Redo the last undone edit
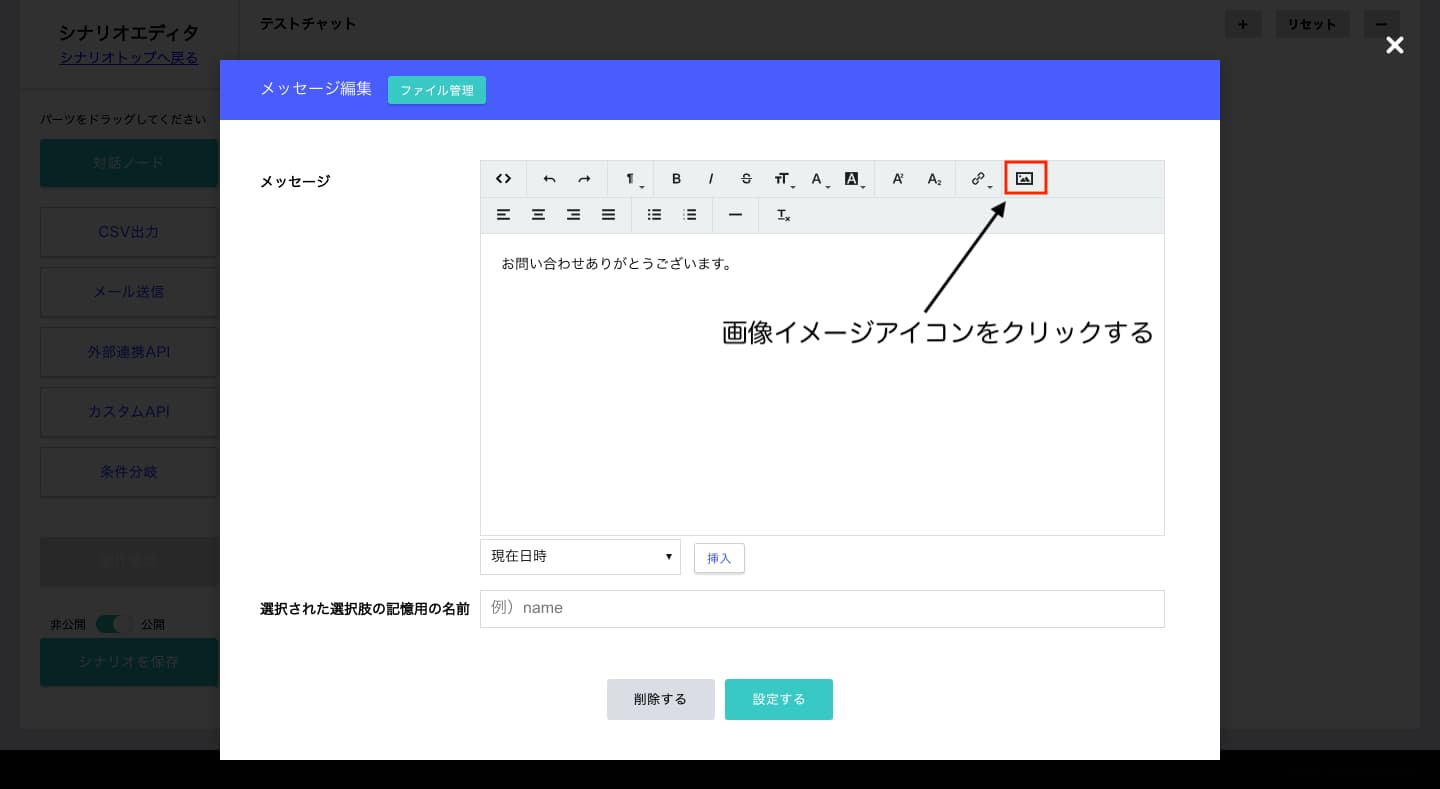 click(584, 179)
